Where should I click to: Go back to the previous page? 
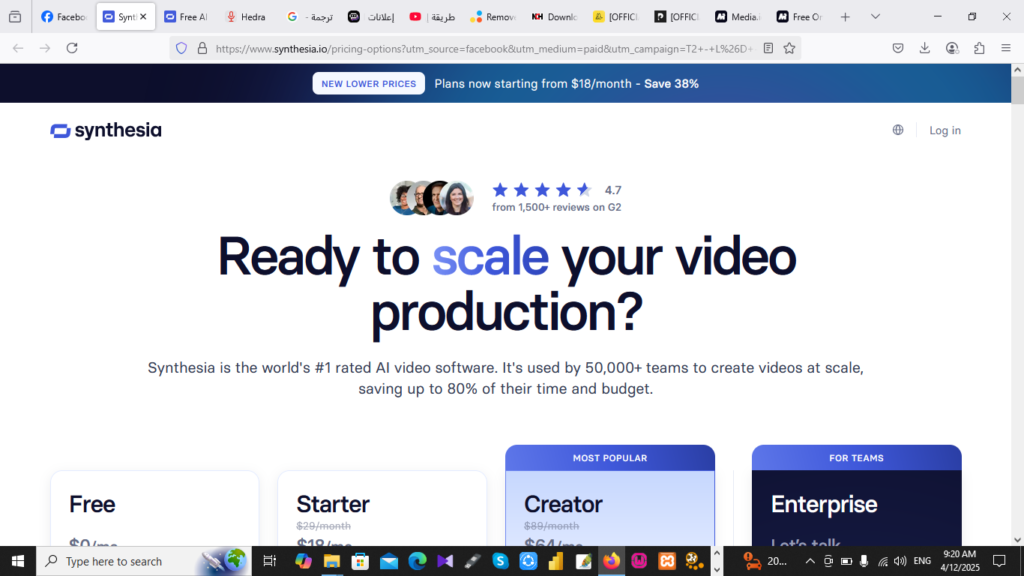(18, 48)
